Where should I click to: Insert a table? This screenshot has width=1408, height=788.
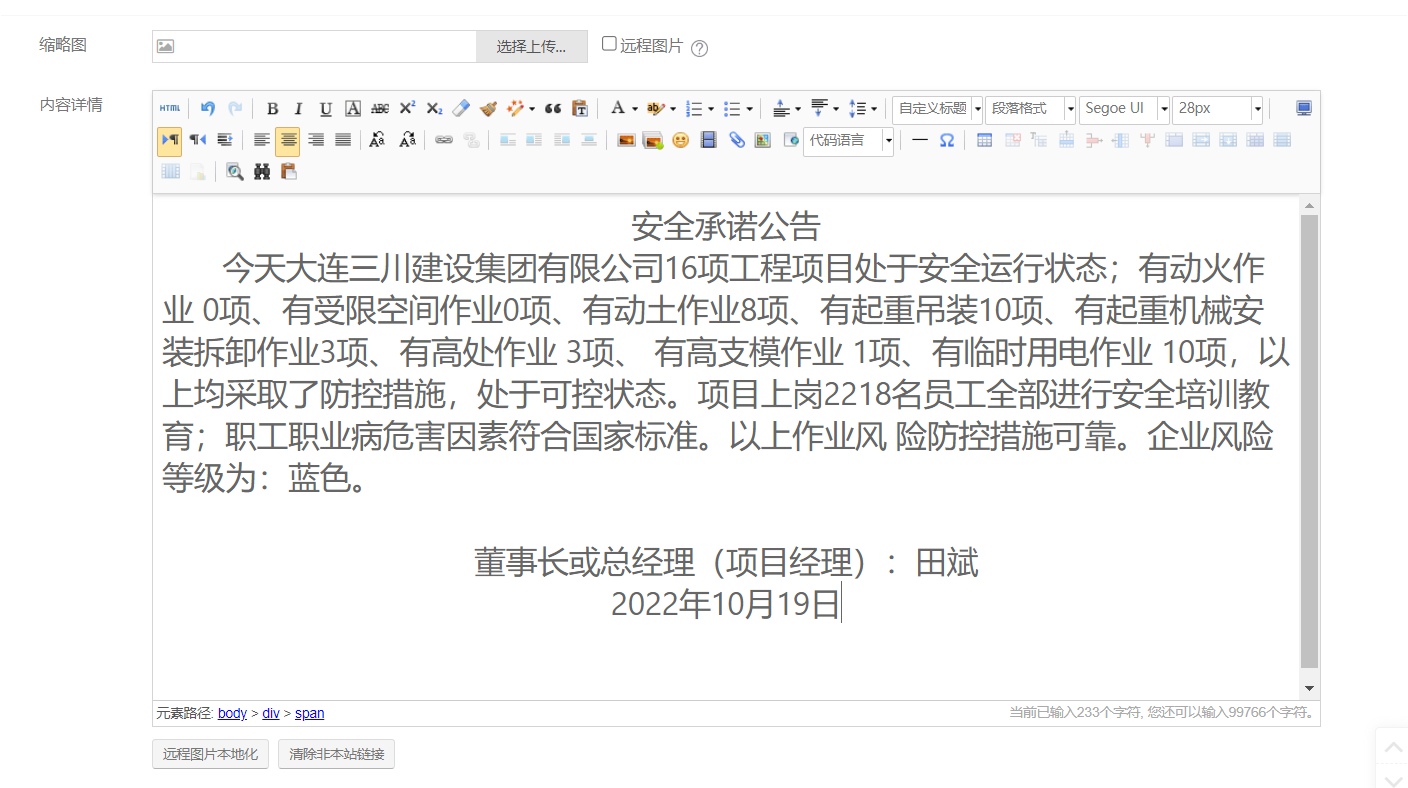[x=985, y=140]
